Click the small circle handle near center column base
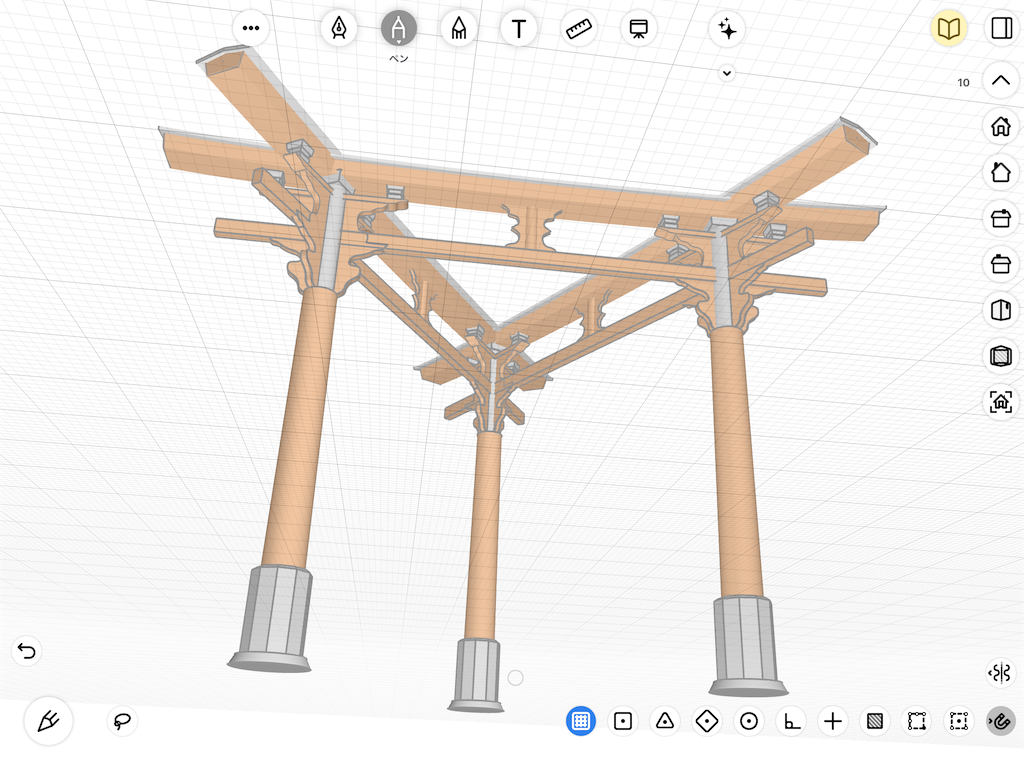The height and width of the screenshot is (768, 1024). pyautogui.click(x=515, y=678)
